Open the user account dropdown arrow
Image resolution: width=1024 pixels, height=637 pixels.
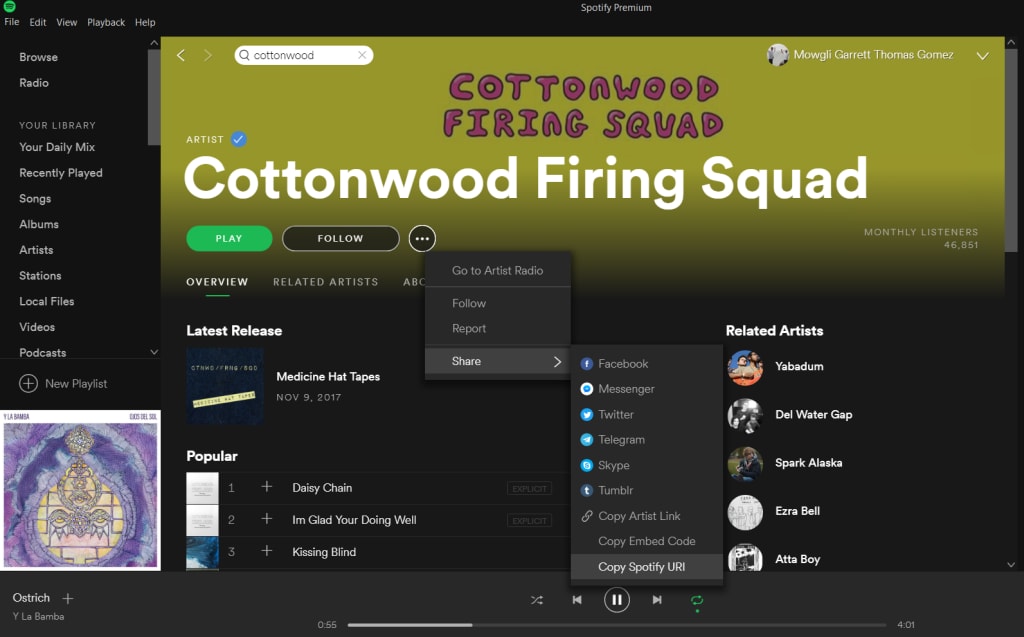[x=982, y=56]
